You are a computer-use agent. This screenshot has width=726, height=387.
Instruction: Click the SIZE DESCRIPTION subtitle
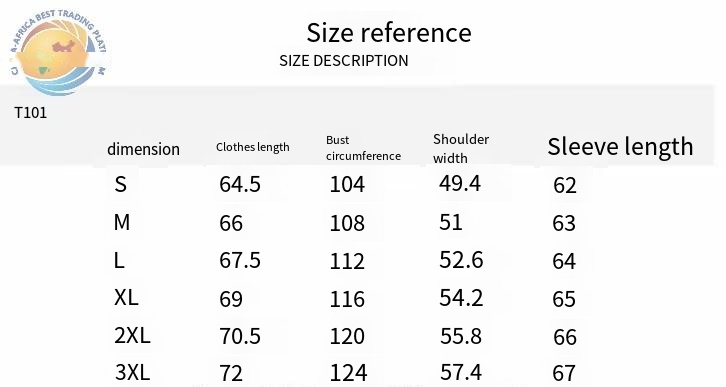click(x=344, y=61)
